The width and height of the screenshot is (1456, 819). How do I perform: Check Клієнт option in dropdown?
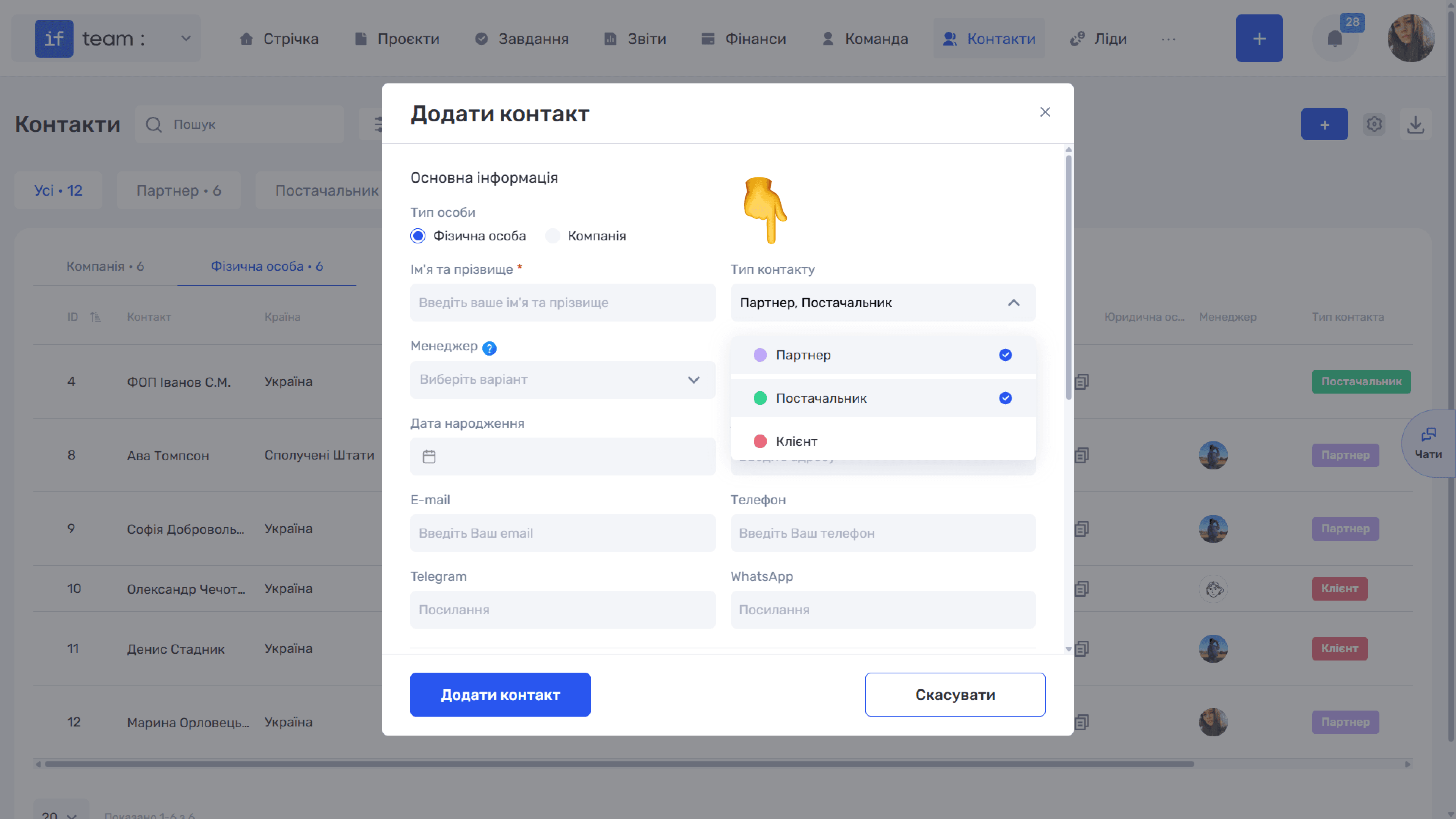click(883, 441)
